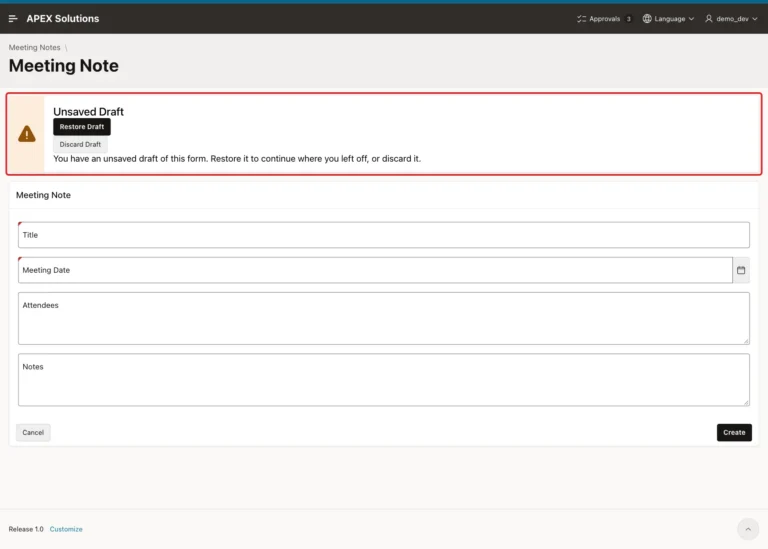Go to the APEX Solutions home
Screen dimensions: 768x549
coord(63,19)
